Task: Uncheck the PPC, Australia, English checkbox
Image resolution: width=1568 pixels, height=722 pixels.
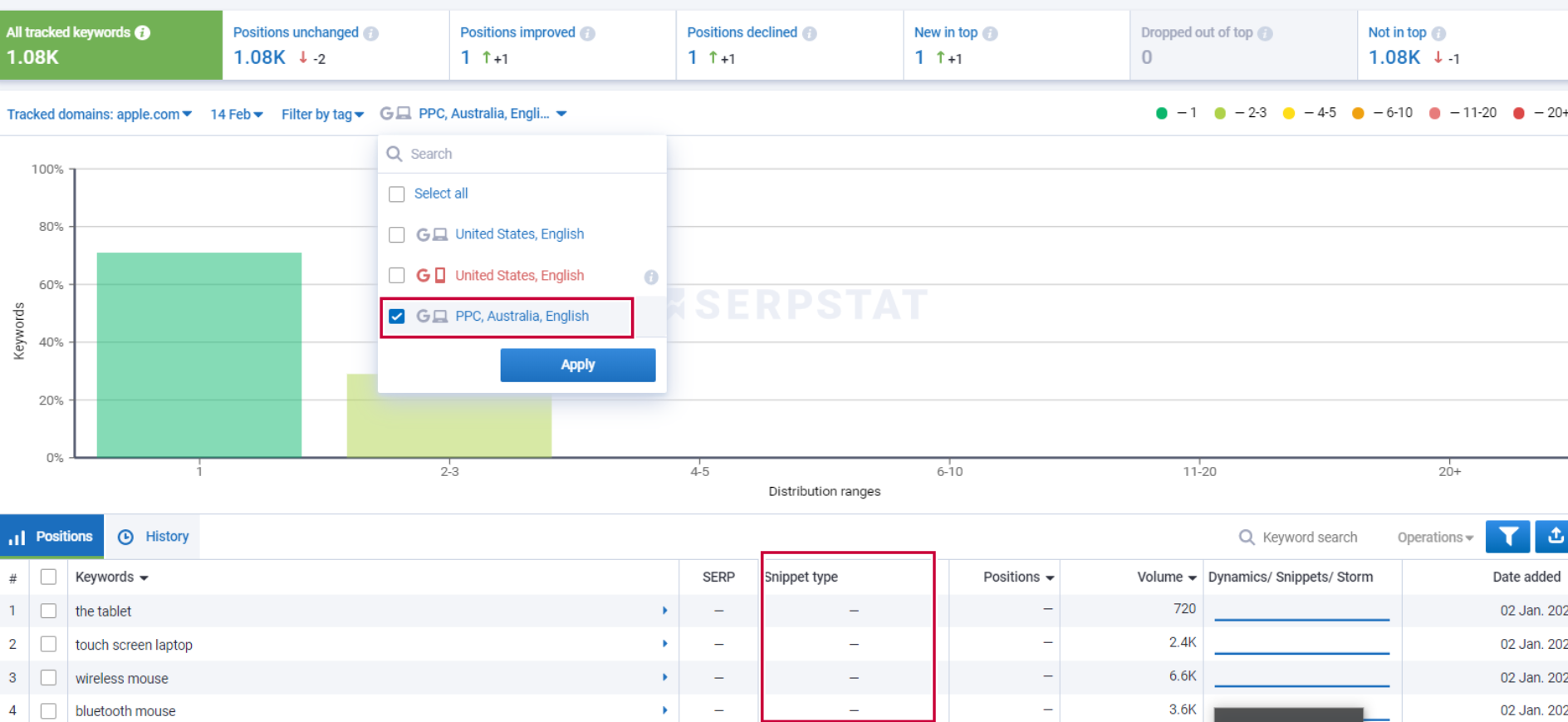Action: point(397,316)
